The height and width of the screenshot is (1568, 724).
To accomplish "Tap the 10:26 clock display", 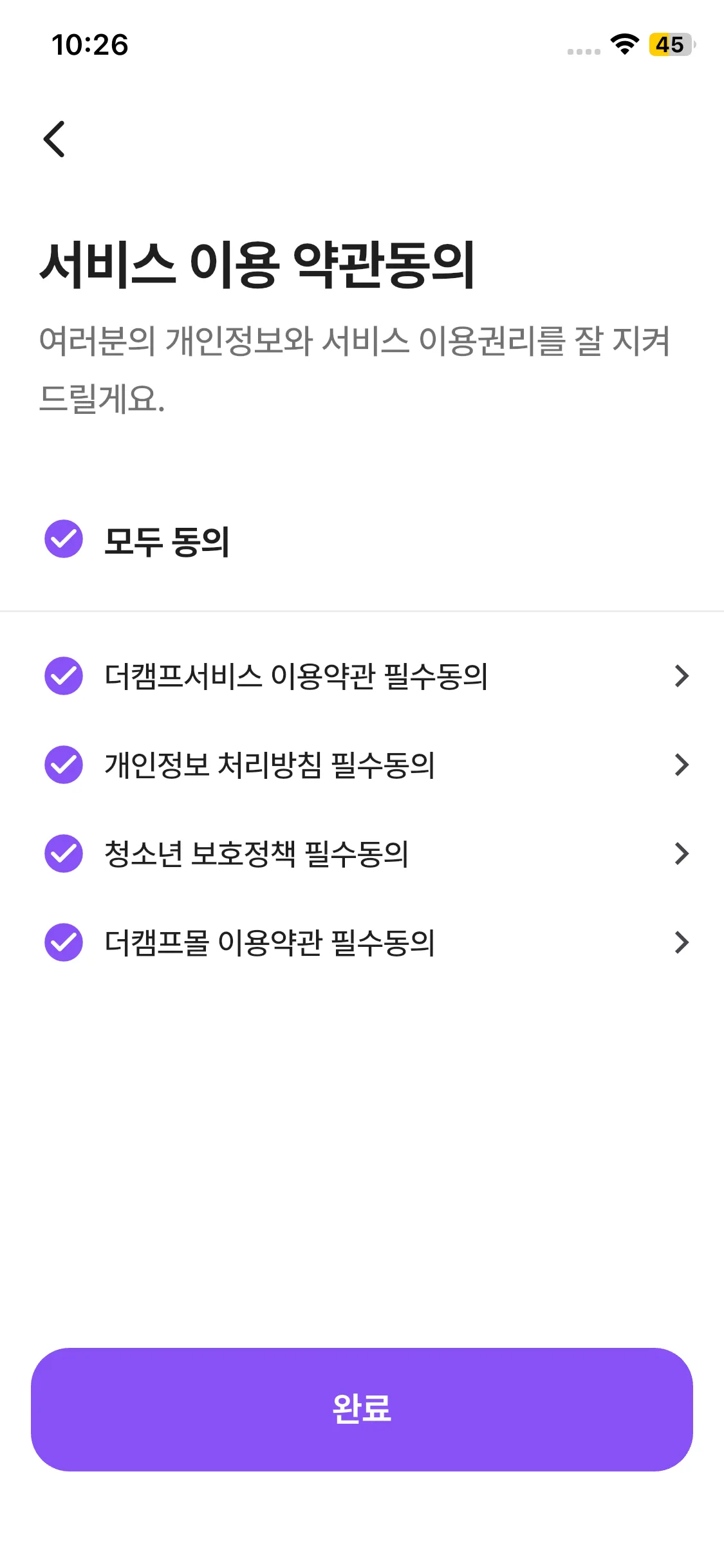I will [x=90, y=45].
